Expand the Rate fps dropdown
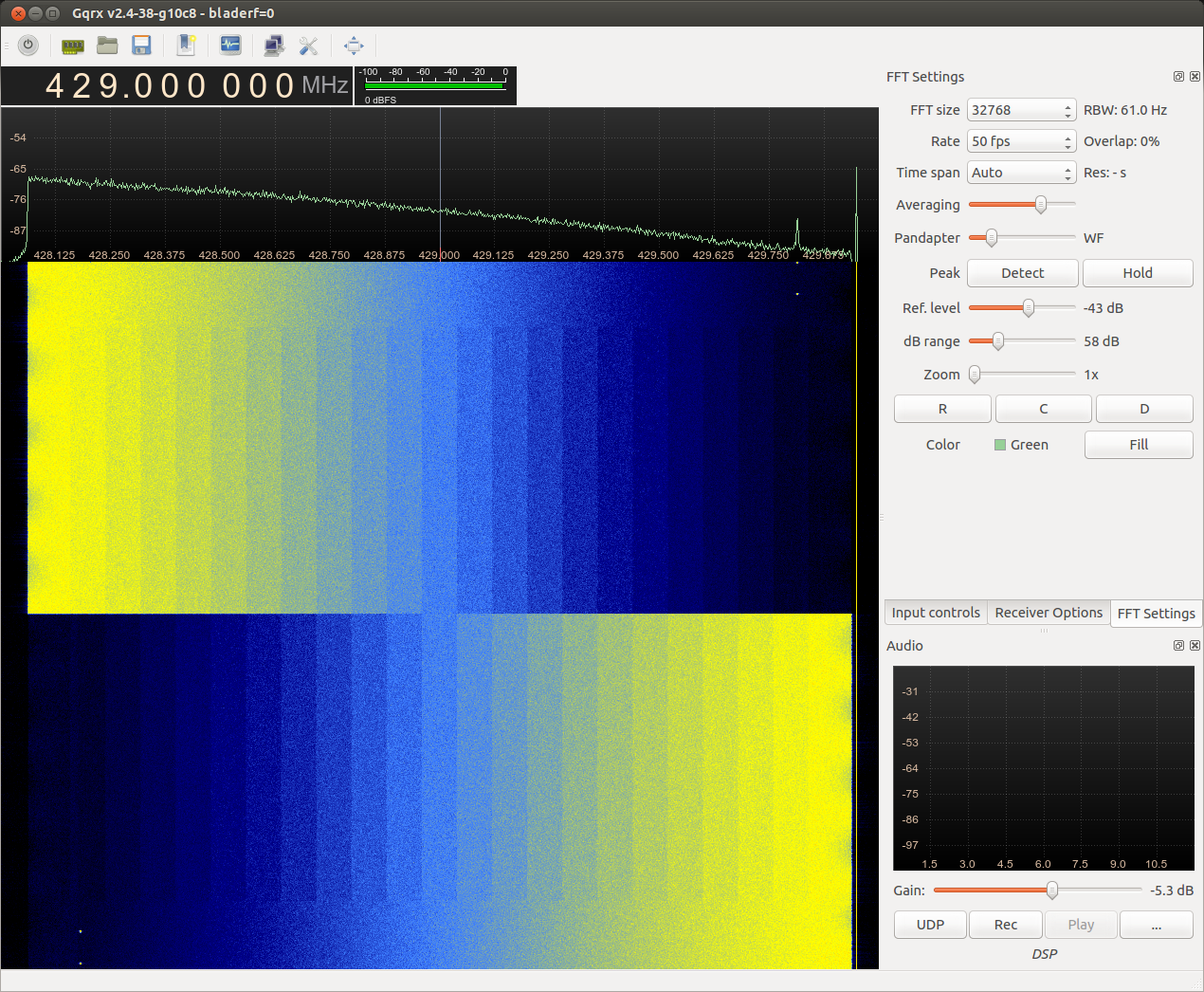 click(x=1021, y=141)
